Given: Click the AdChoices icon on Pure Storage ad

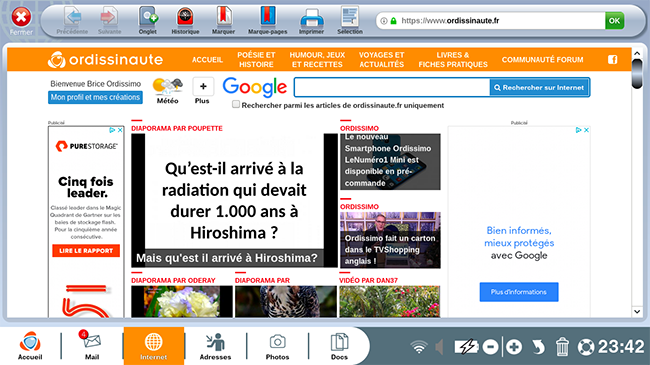Looking at the screenshot, I should (112, 130).
